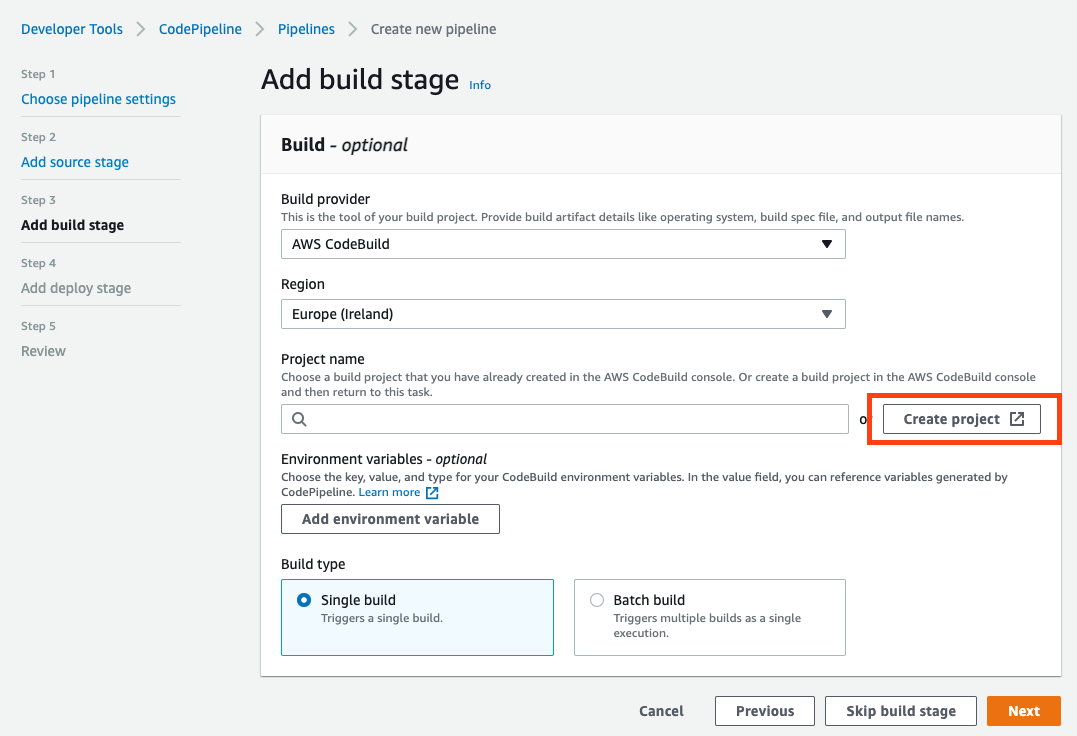Screen dimensions: 1077x736
Task: Click the 'Create new pipeline' breadcrumb text
Action: [433, 29]
